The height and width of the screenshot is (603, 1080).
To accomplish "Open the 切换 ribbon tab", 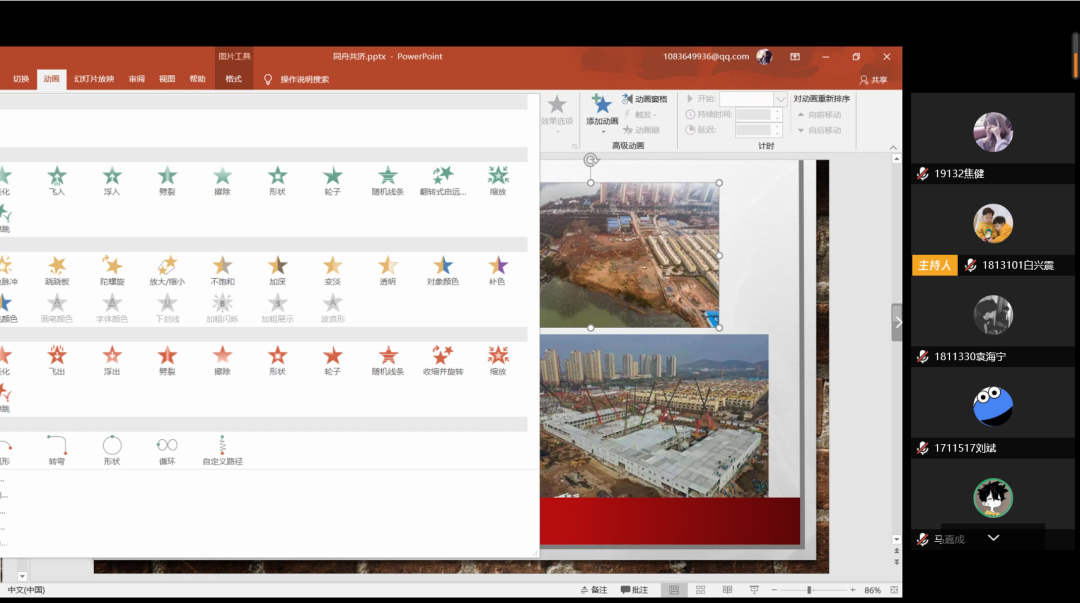I will (x=21, y=79).
